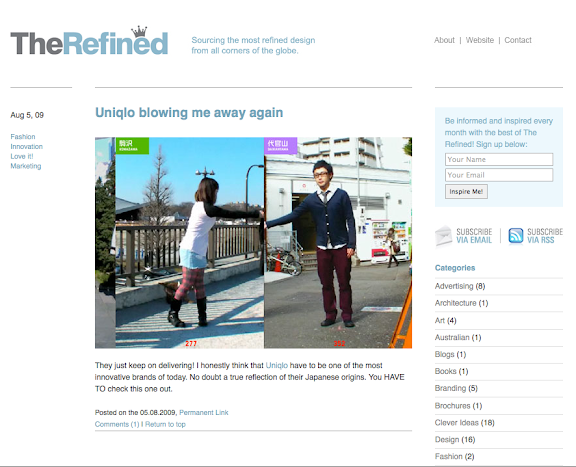
Task: Open the Clever Ideas (18) category
Action: click(465, 423)
